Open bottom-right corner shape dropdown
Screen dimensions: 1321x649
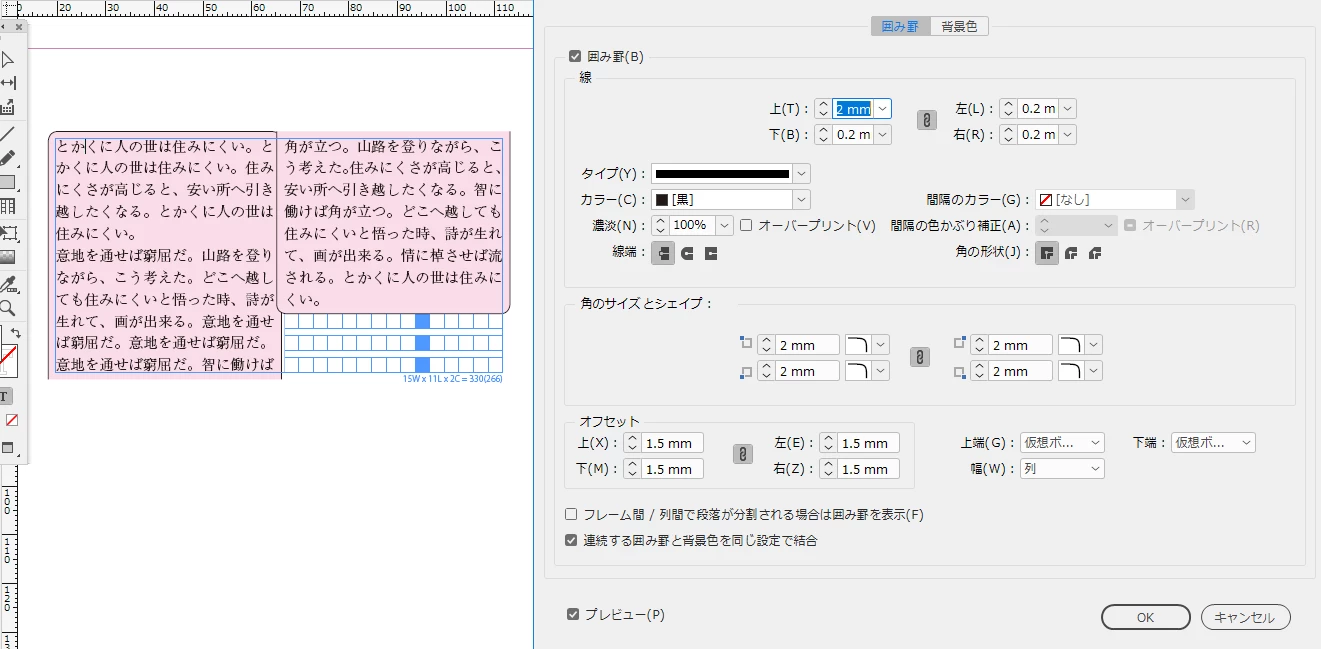1094,371
